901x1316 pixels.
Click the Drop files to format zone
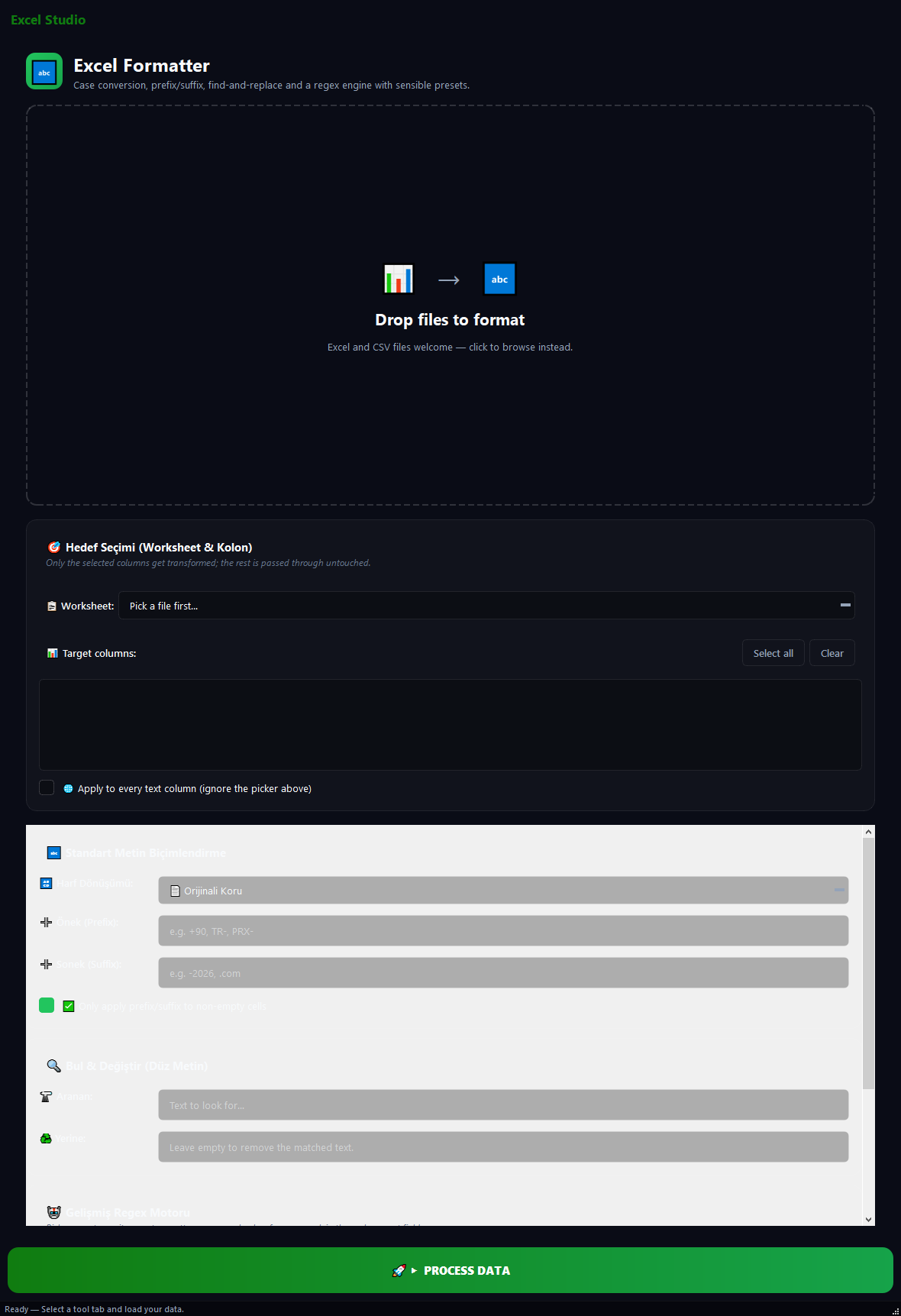click(x=450, y=306)
